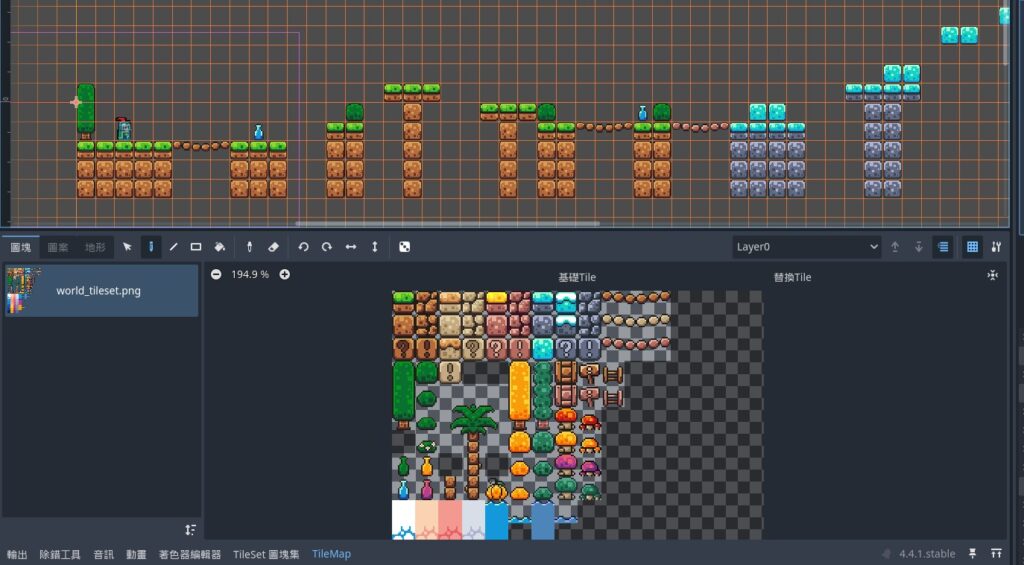The image size is (1024, 565).
Task: Select the pink ground color tile
Action: [x=449, y=521]
